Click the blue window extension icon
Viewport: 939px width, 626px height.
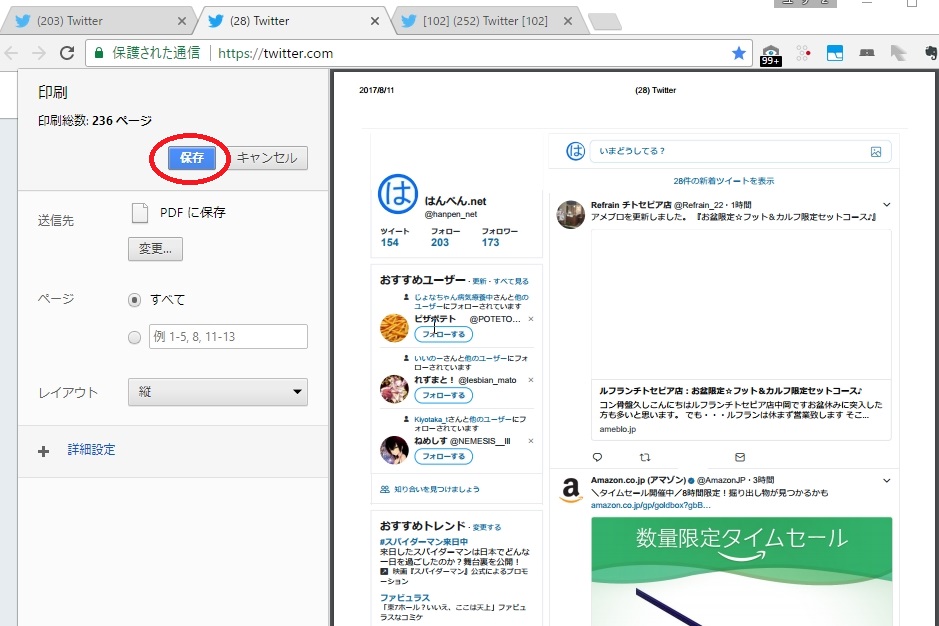point(835,53)
